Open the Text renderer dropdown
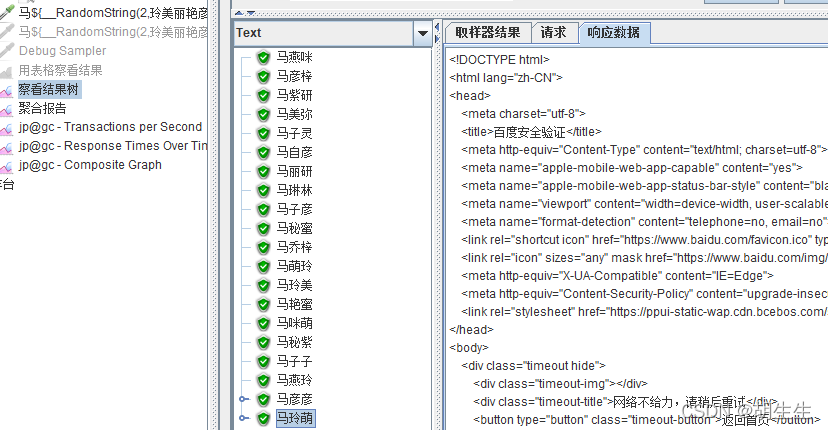This screenshot has width=828, height=430. (x=422, y=33)
